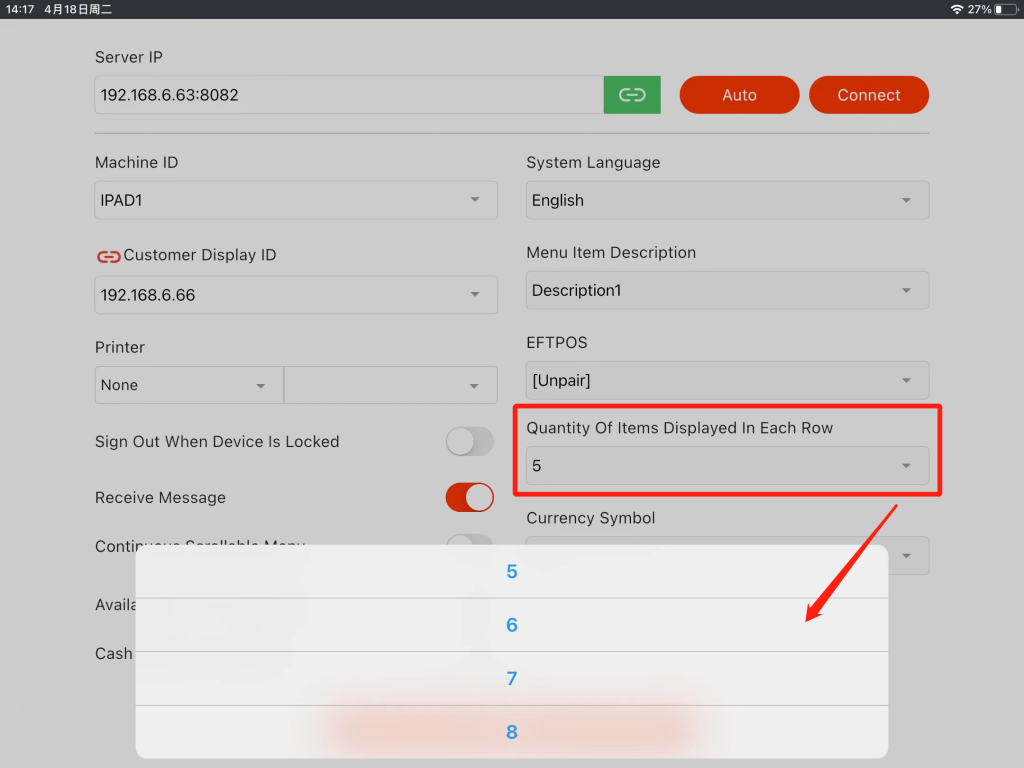Select option 5 in the popup list
1024x768 pixels.
[512, 572]
